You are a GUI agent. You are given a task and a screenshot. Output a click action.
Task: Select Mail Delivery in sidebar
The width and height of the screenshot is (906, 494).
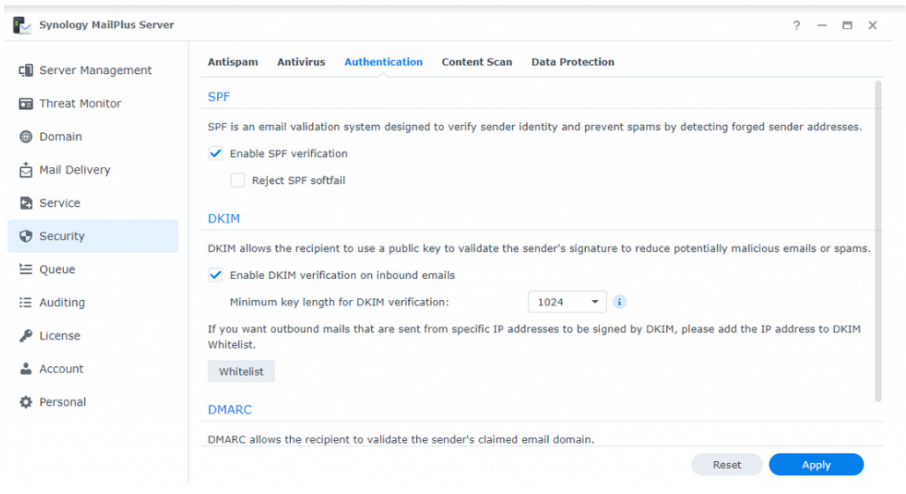[x=93, y=170]
